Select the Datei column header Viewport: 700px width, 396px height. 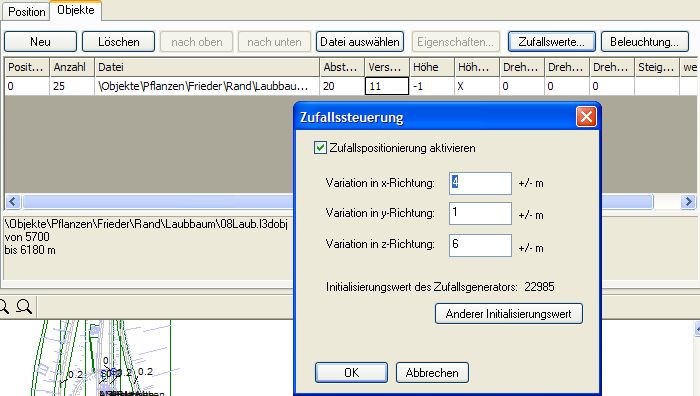(207, 67)
